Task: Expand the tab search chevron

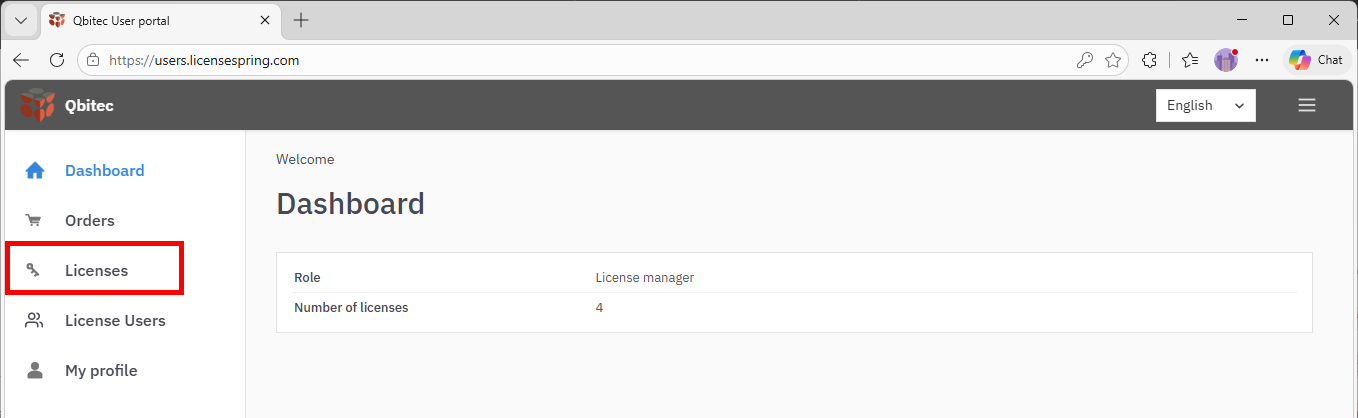Action: coord(20,20)
